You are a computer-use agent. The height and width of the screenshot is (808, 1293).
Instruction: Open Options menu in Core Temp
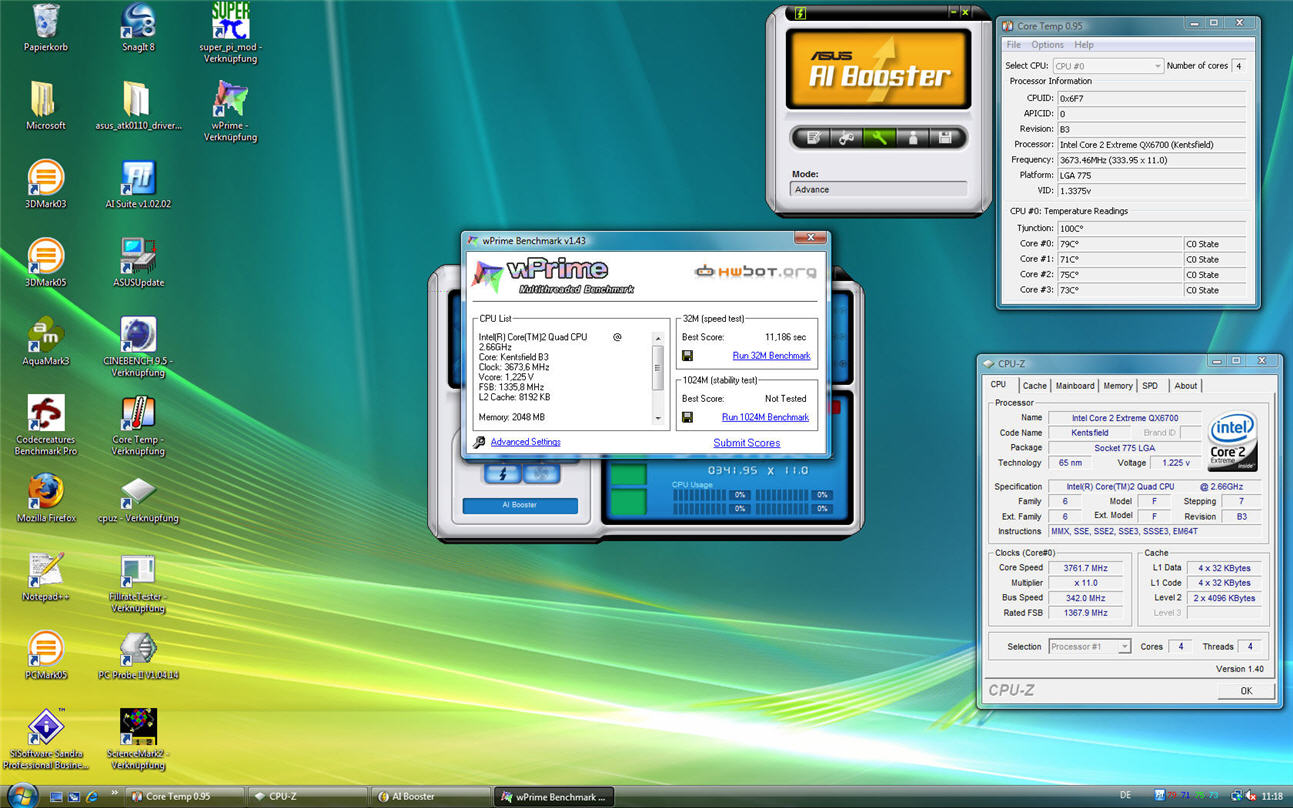(x=1047, y=45)
